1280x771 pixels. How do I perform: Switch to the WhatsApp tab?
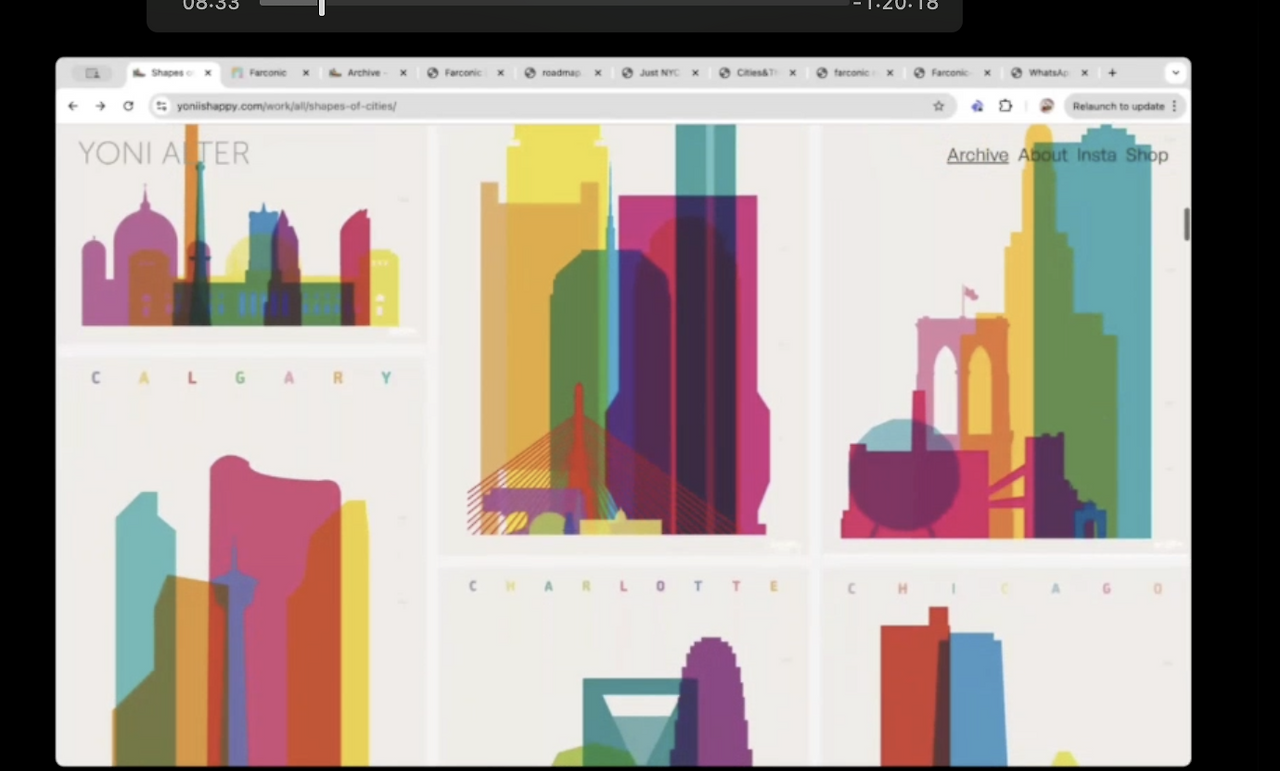1049,73
